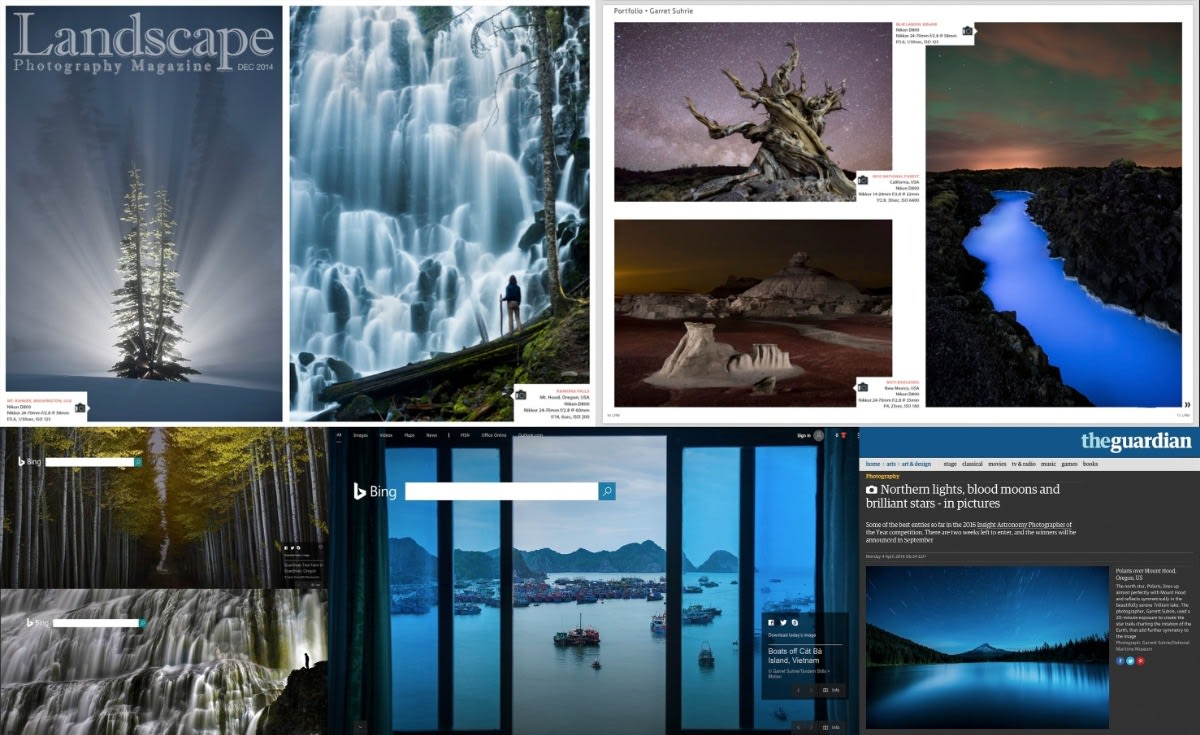This screenshot has width=1200, height=735.
Task: Click the Photography section label on the Guardian
Action: coord(883,476)
